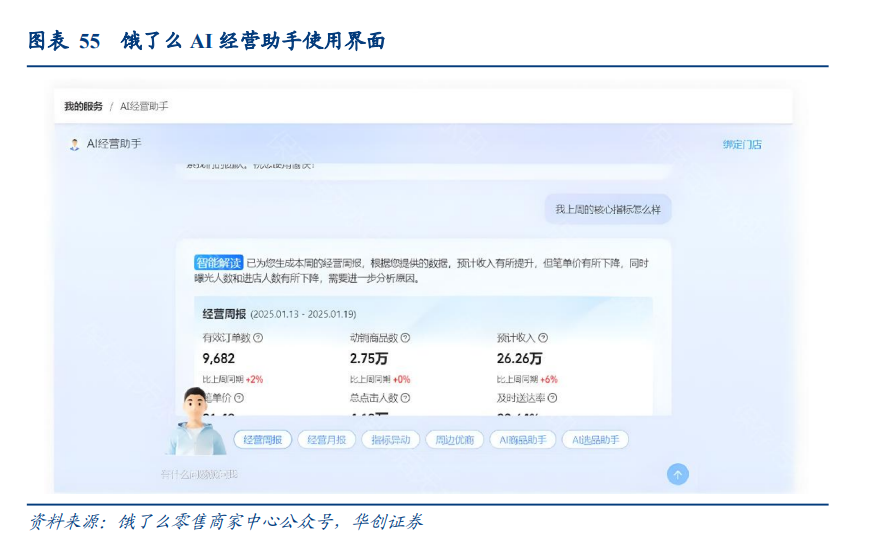Select the 经营周报 quick chip
The width and height of the screenshot is (871, 535).
[263, 439]
